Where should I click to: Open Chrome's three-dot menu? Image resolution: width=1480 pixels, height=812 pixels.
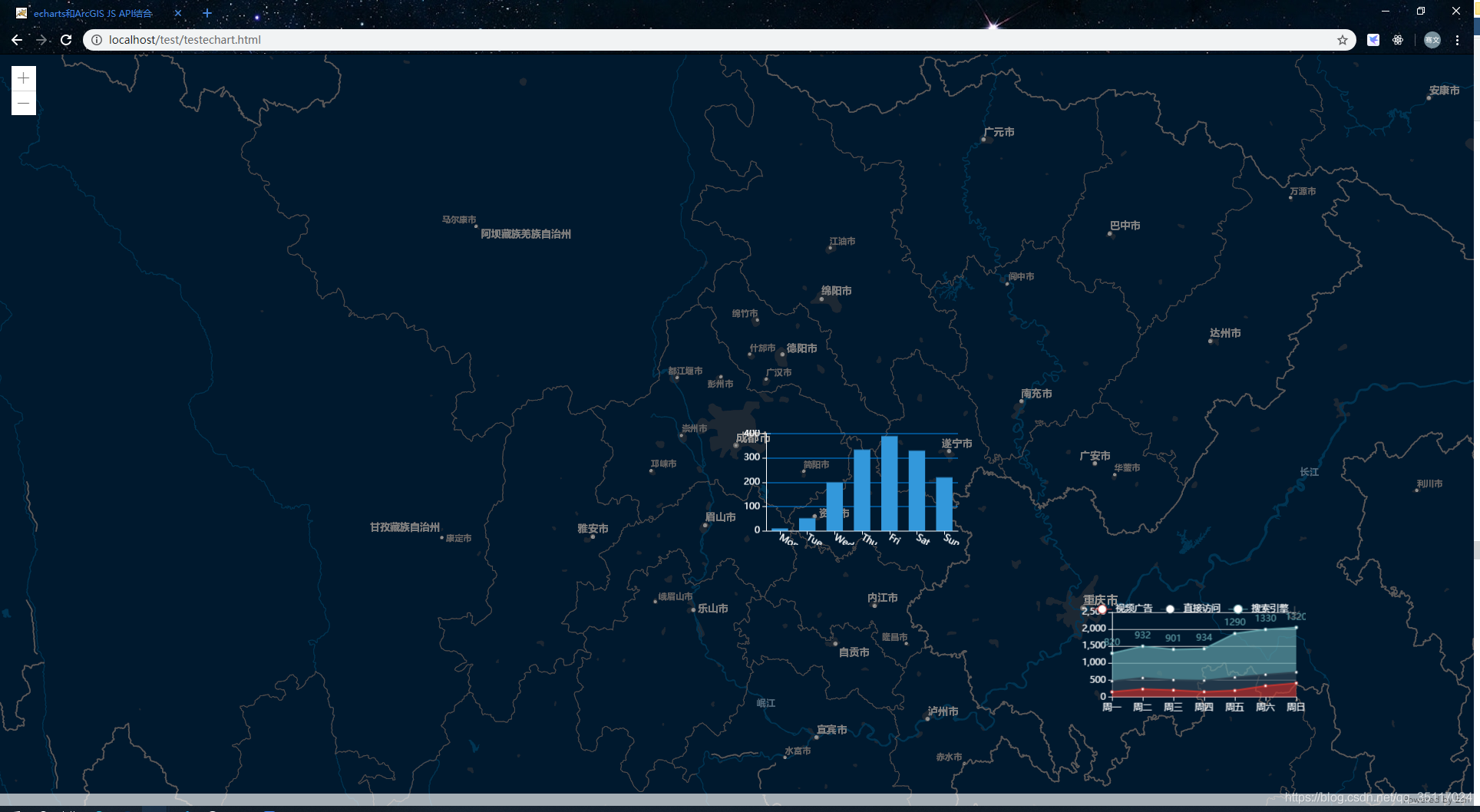tap(1457, 40)
